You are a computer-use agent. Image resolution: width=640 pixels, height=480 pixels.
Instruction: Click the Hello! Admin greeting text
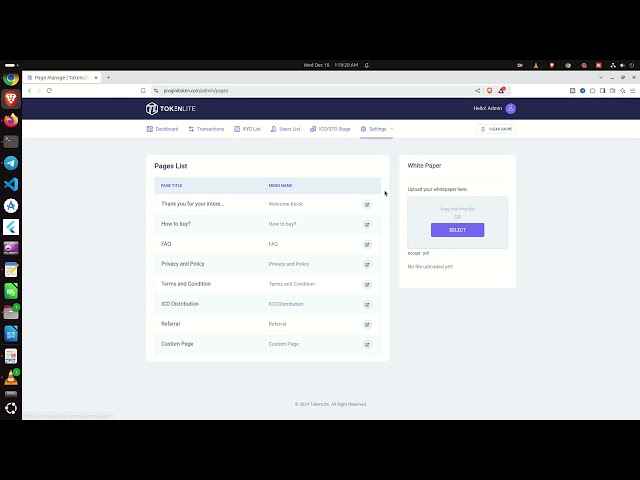tap(487, 108)
